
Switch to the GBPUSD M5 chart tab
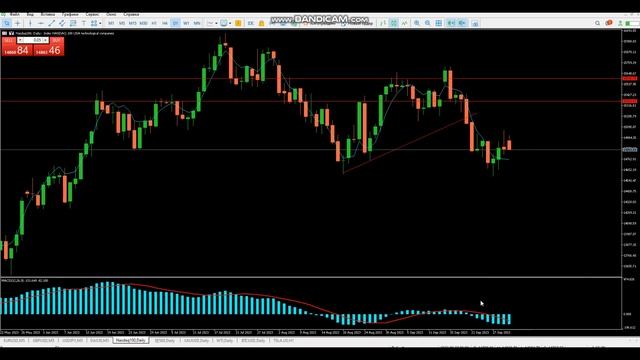click(x=44, y=340)
